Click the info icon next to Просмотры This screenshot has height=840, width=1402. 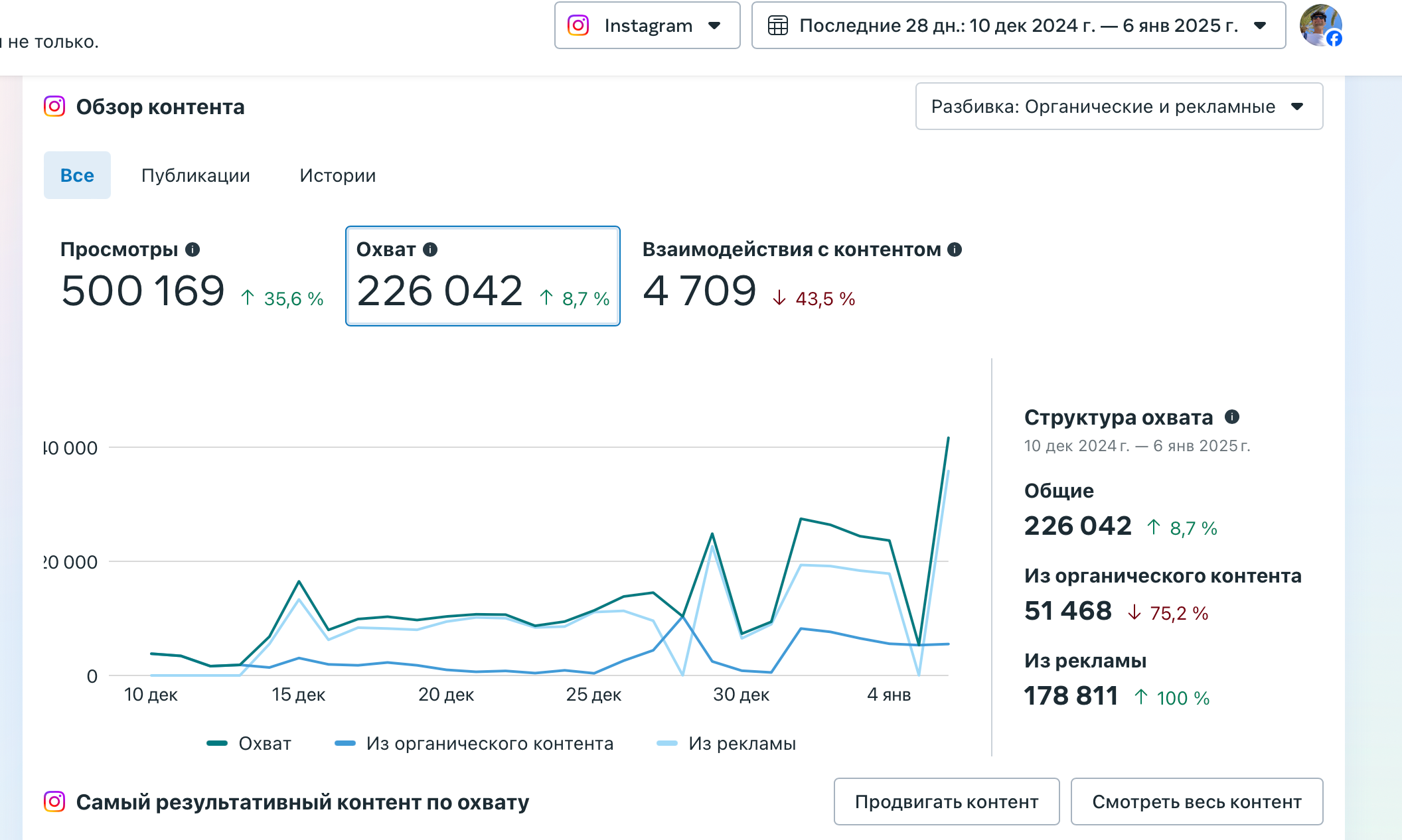[193, 249]
